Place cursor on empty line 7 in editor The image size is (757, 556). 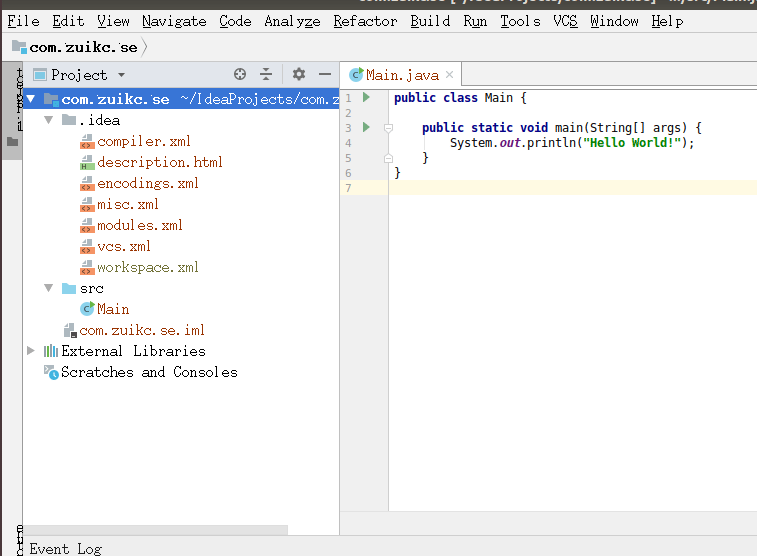pyautogui.click(x=573, y=188)
